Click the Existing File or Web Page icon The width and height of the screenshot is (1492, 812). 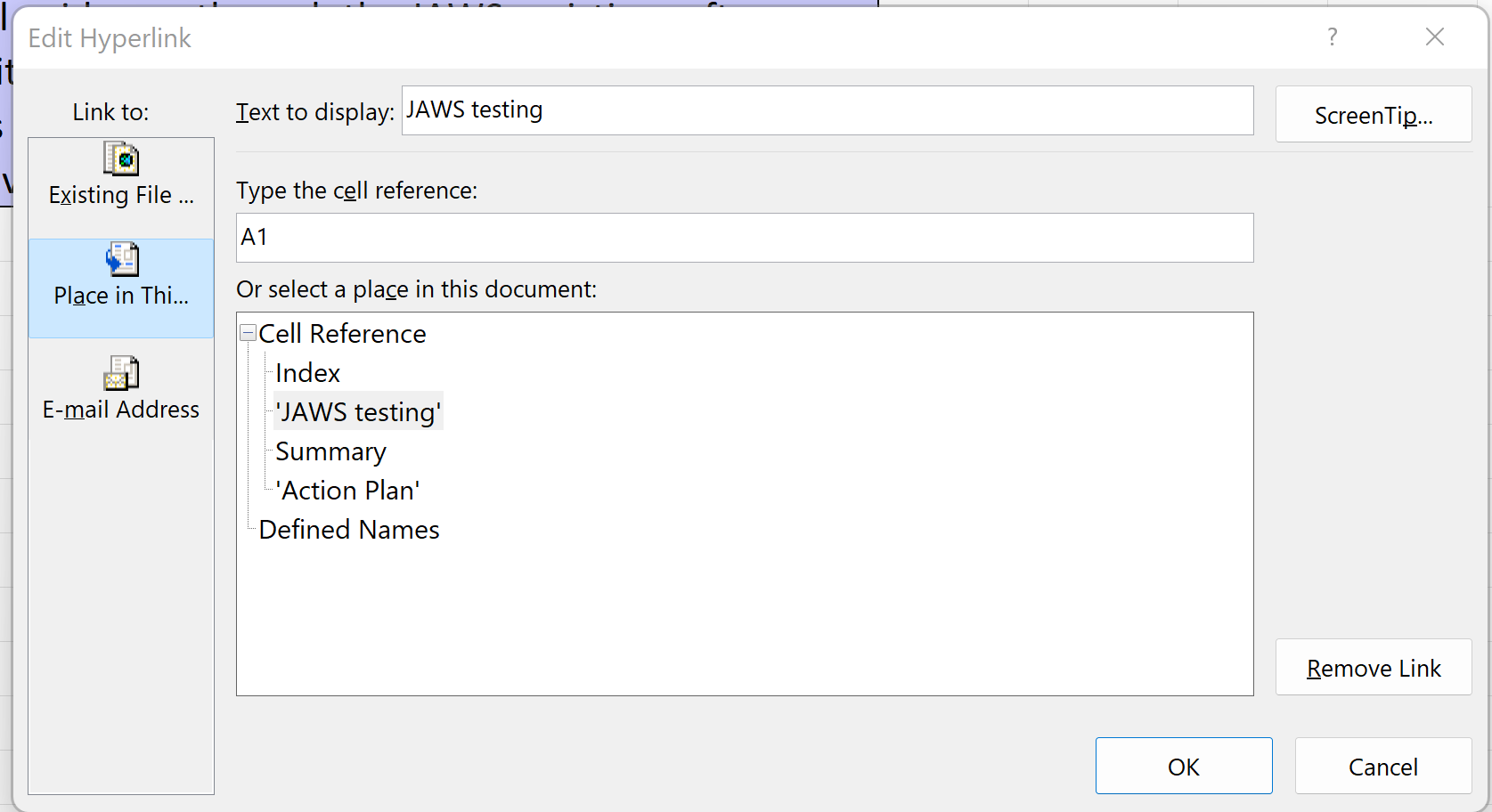tap(121, 159)
